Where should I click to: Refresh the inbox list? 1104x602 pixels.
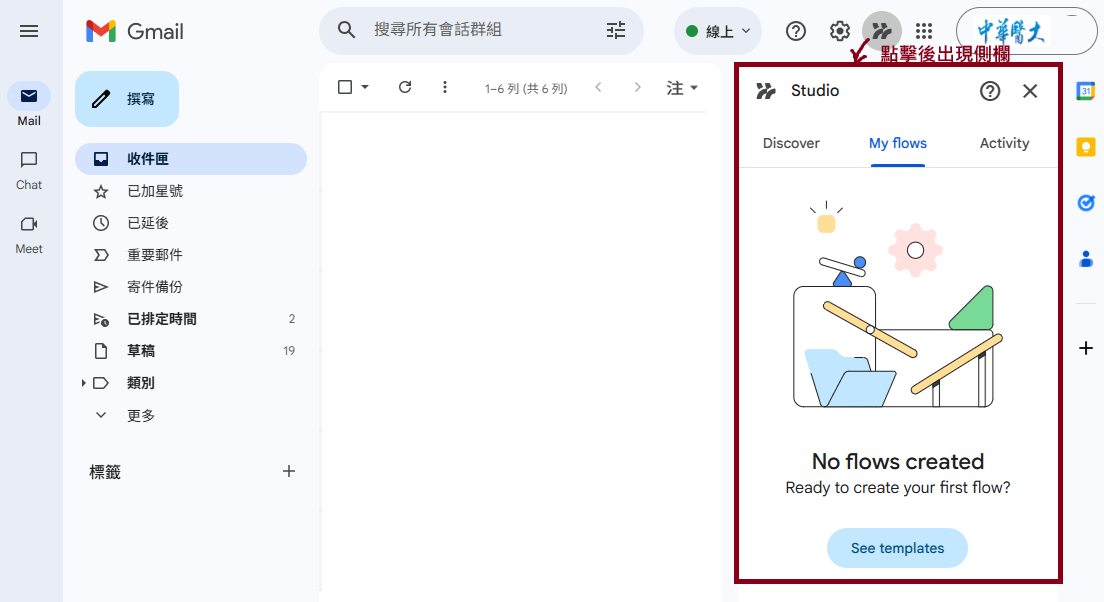pyautogui.click(x=404, y=87)
